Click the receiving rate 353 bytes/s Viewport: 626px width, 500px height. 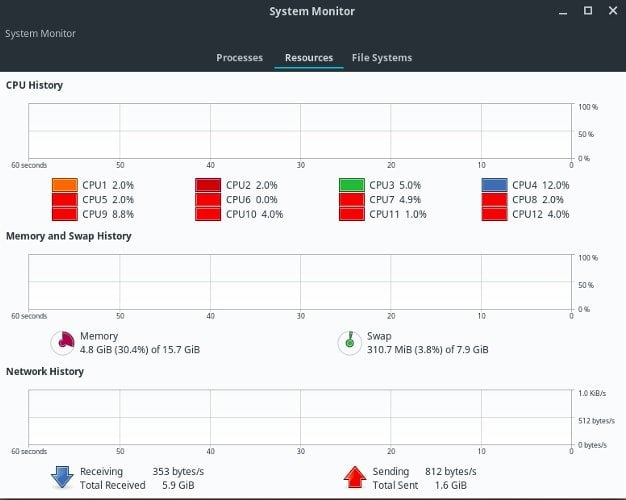[x=178, y=472]
